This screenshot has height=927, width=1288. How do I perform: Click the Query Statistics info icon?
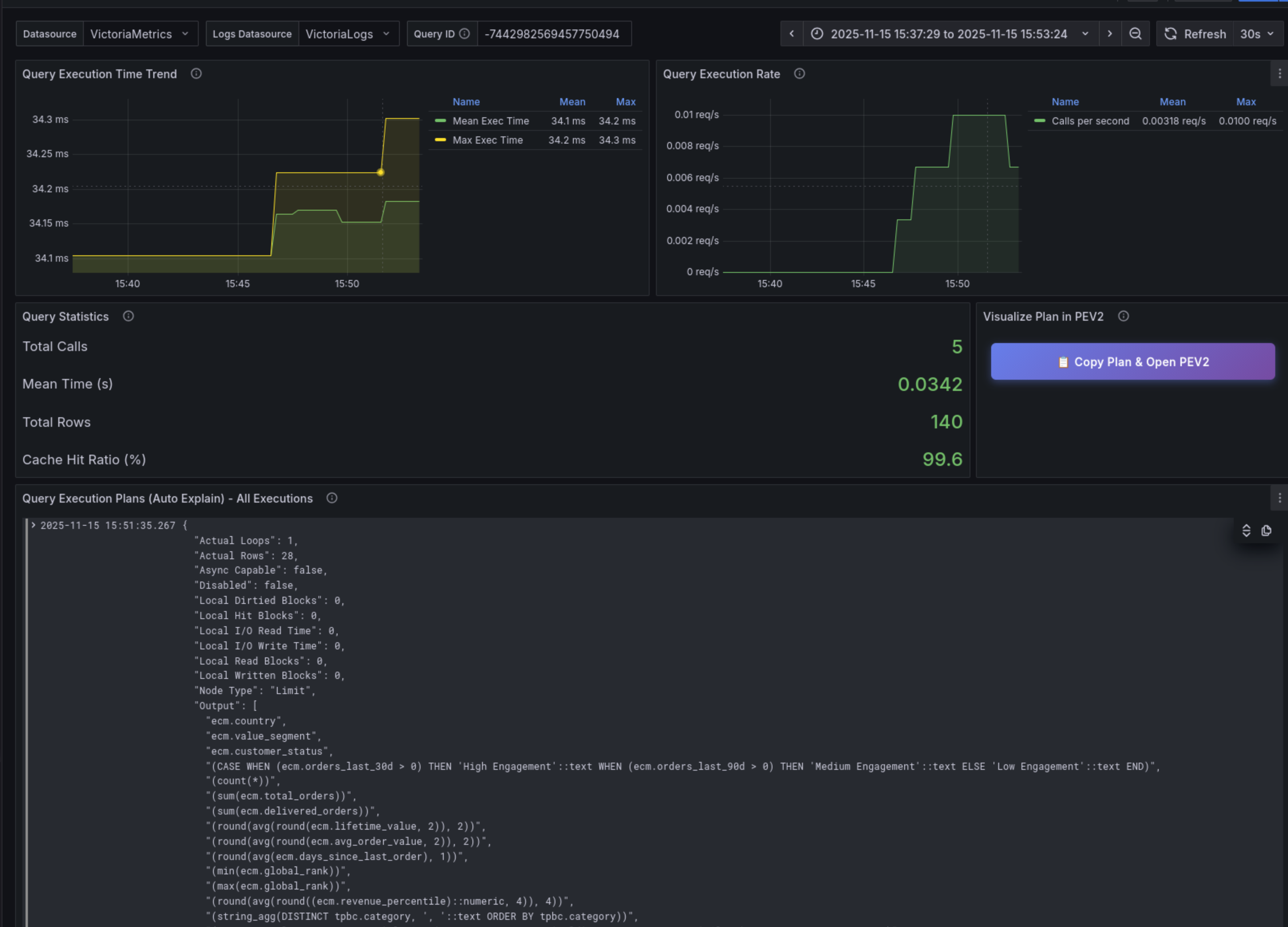click(128, 316)
